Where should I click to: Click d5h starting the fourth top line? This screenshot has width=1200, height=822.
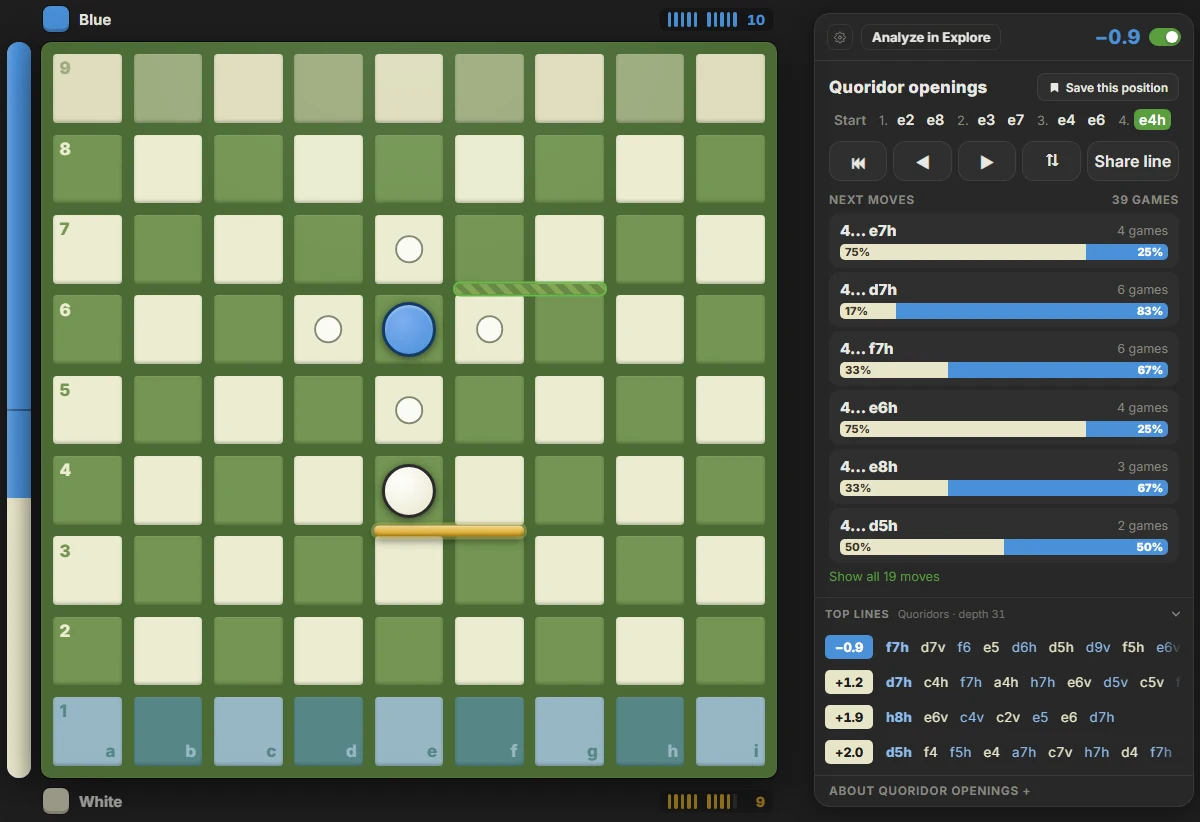[898, 752]
